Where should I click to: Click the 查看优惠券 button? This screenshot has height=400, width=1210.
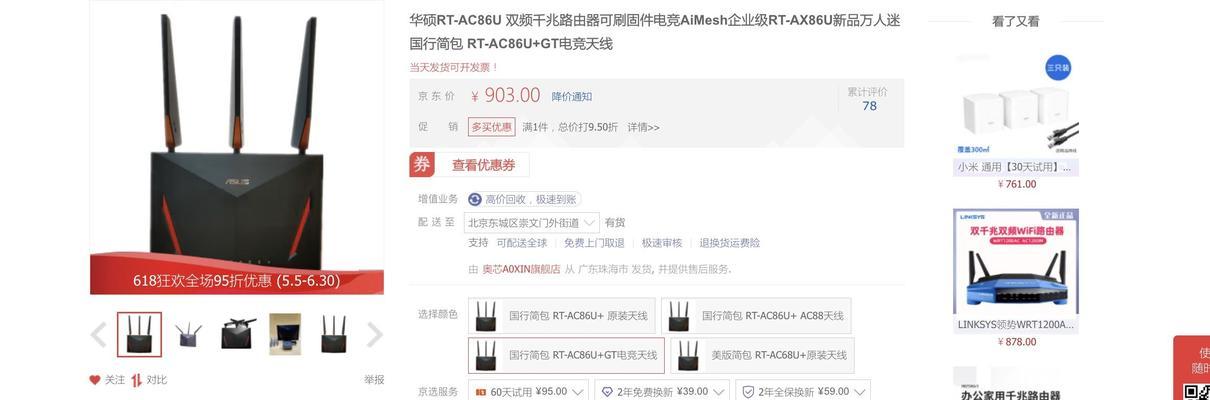482,165
